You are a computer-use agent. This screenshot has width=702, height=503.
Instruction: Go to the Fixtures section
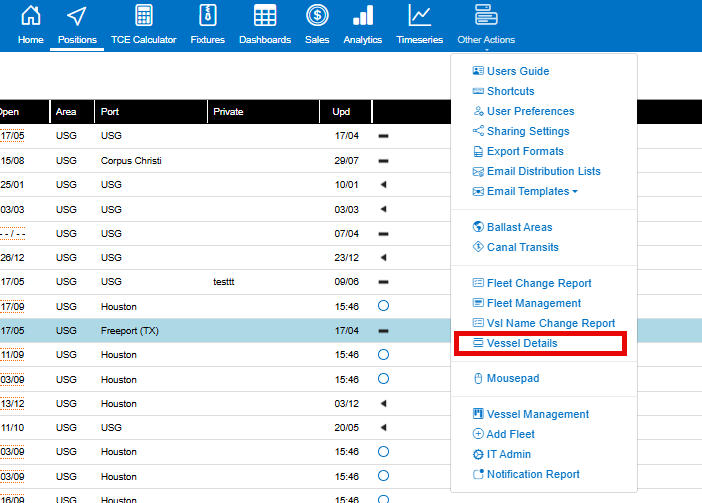pyautogui.click(x=207, y=24)
